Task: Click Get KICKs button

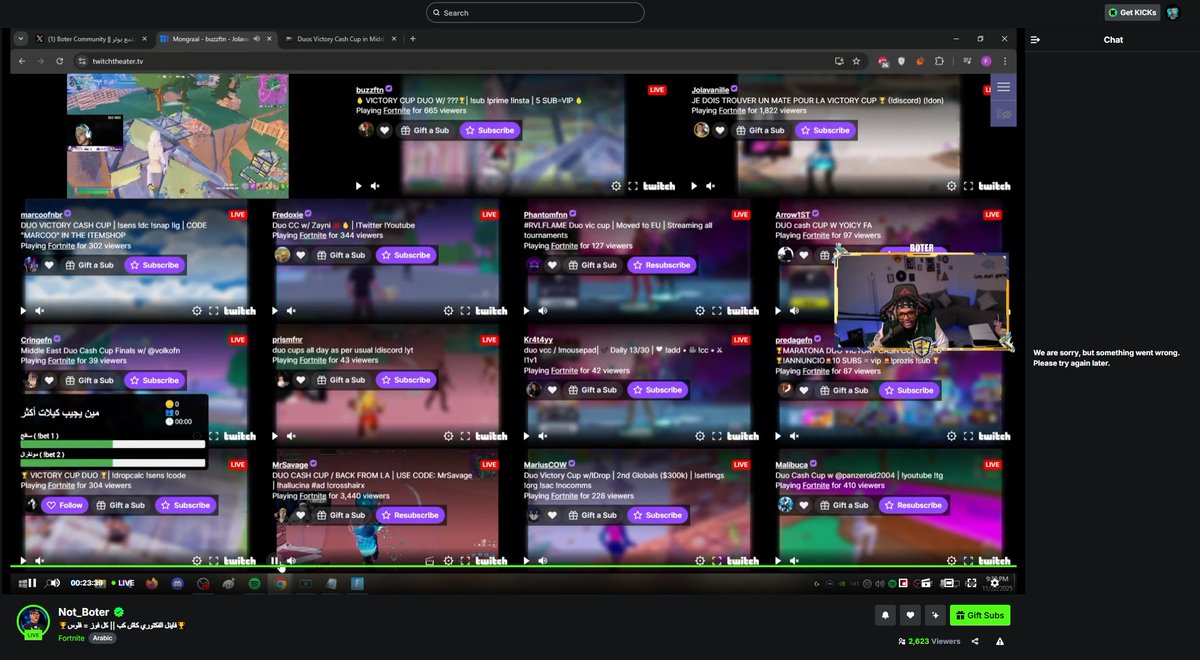Action: point(1132,13)
